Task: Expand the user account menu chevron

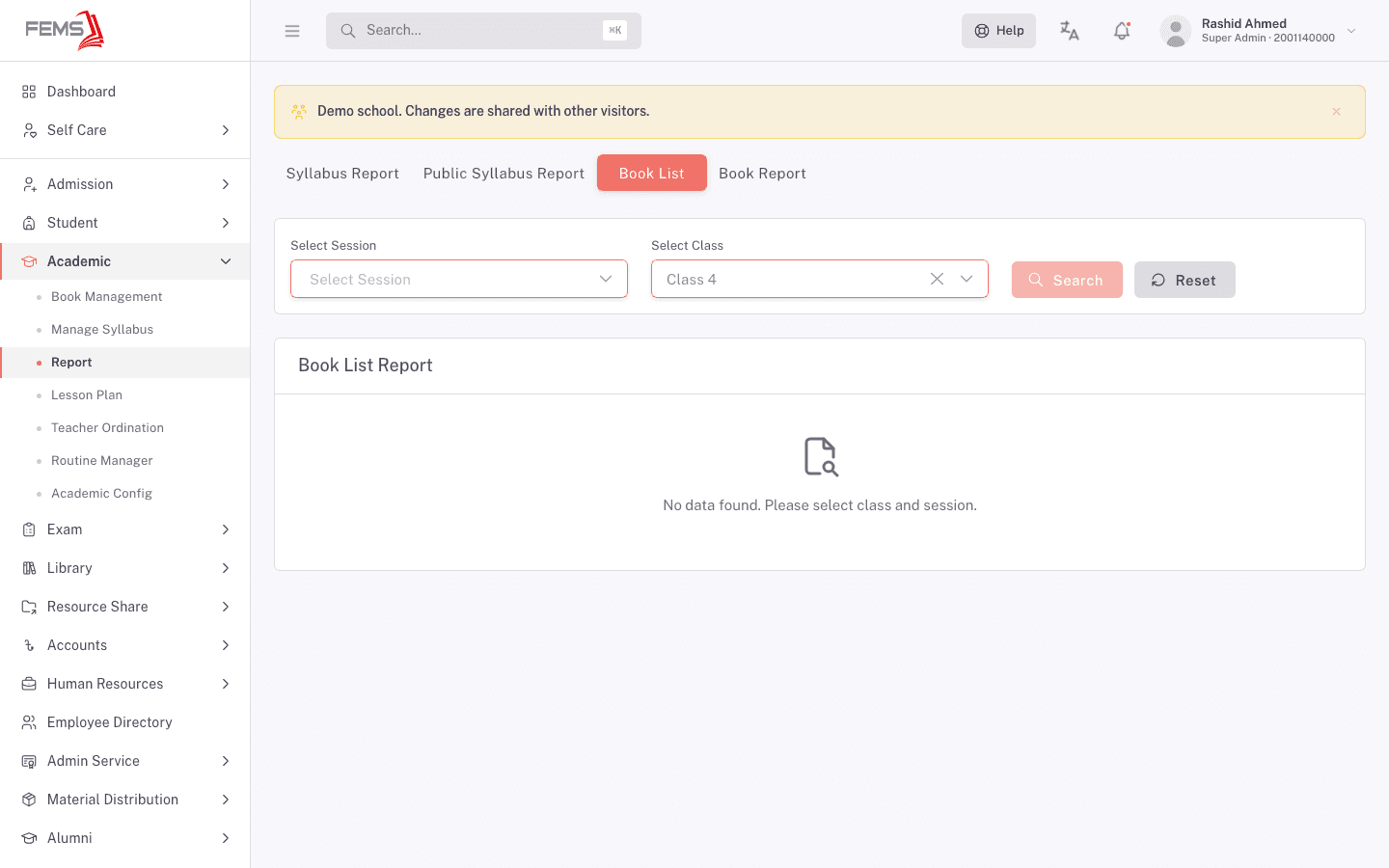Action: (x=1351, y=31)
